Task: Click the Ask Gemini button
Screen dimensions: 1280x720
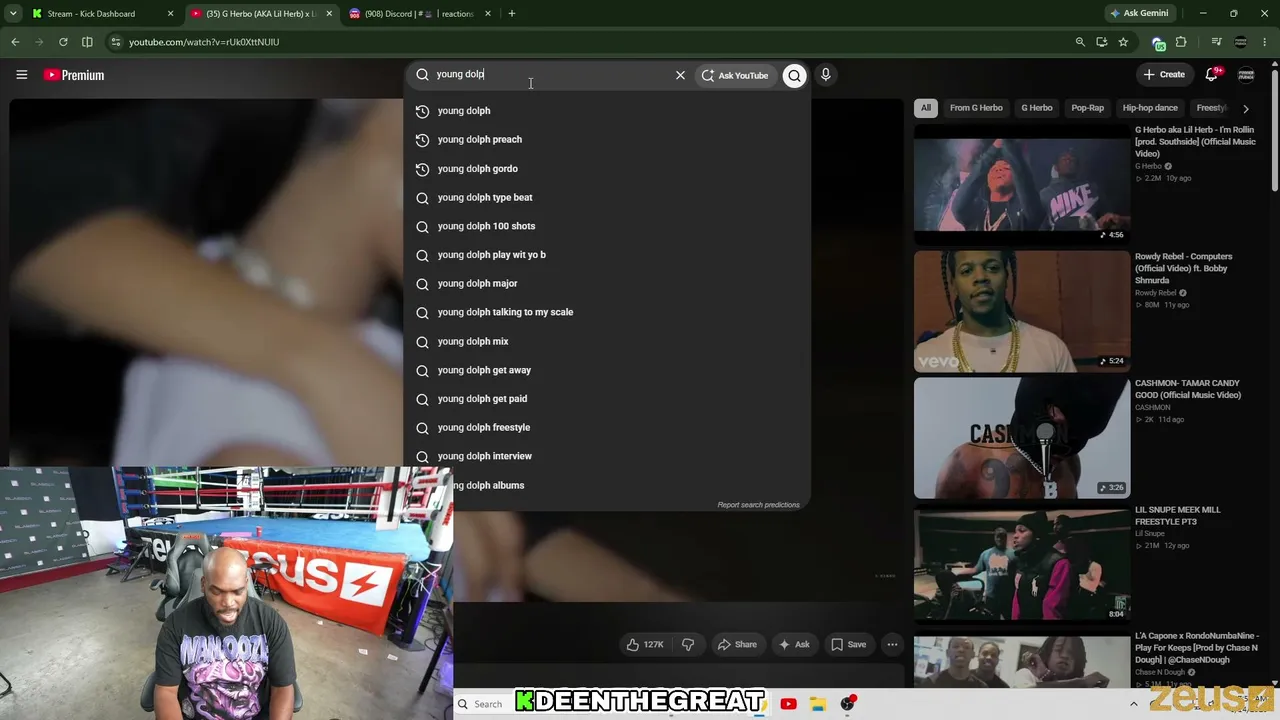Action: [x=1139, y=14]
